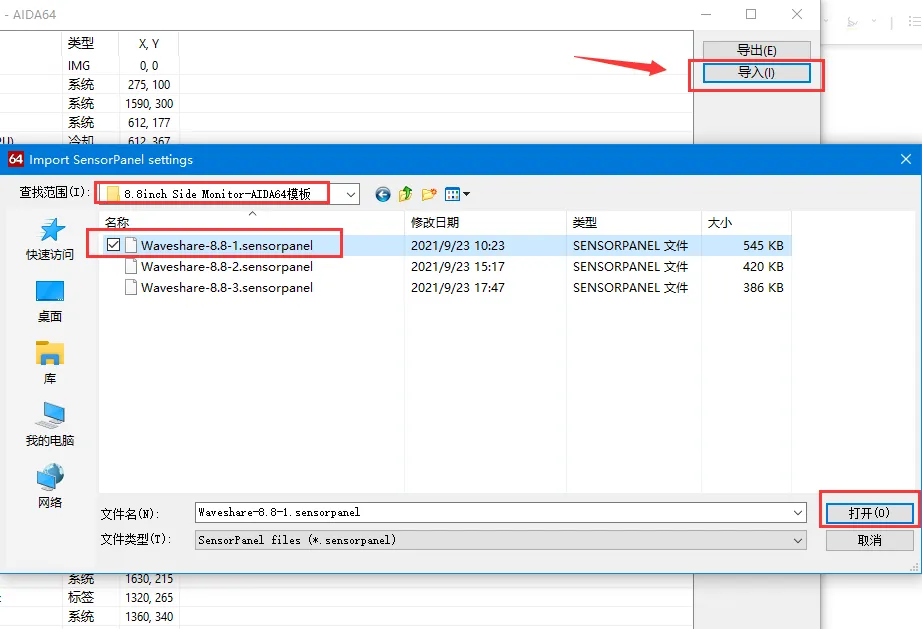Expand the file type dropdown

797,540
